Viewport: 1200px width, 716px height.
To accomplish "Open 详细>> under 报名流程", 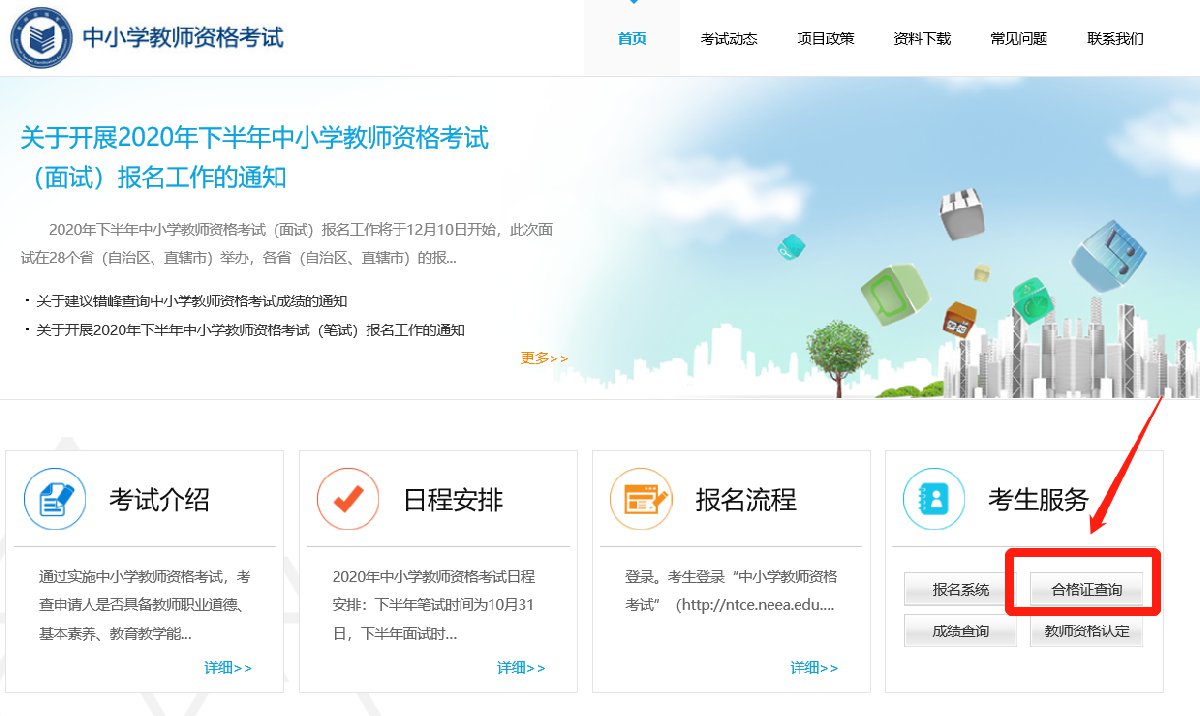I will pyautogui.click(x=815, y=668).
